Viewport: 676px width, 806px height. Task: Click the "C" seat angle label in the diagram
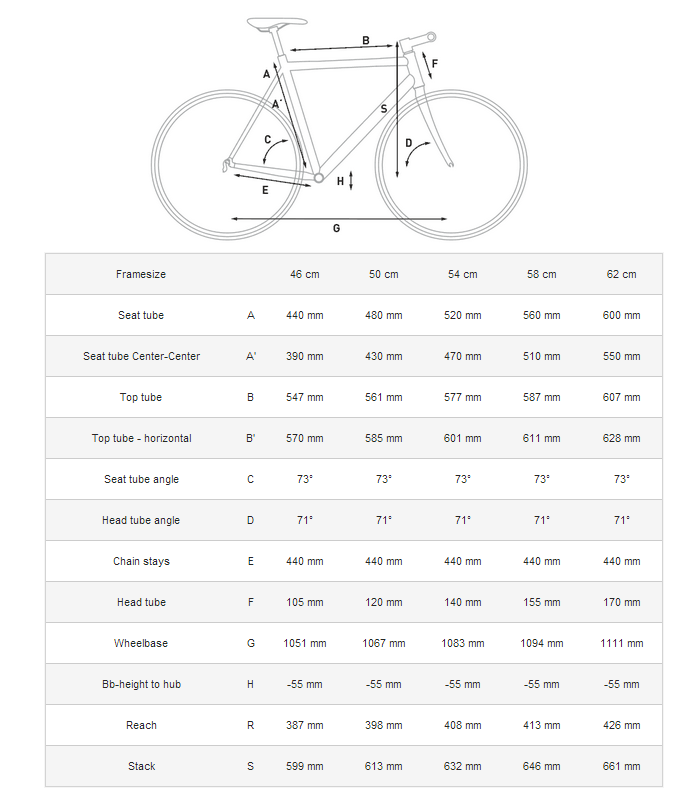pyautogui.click(x=268, y=140)
